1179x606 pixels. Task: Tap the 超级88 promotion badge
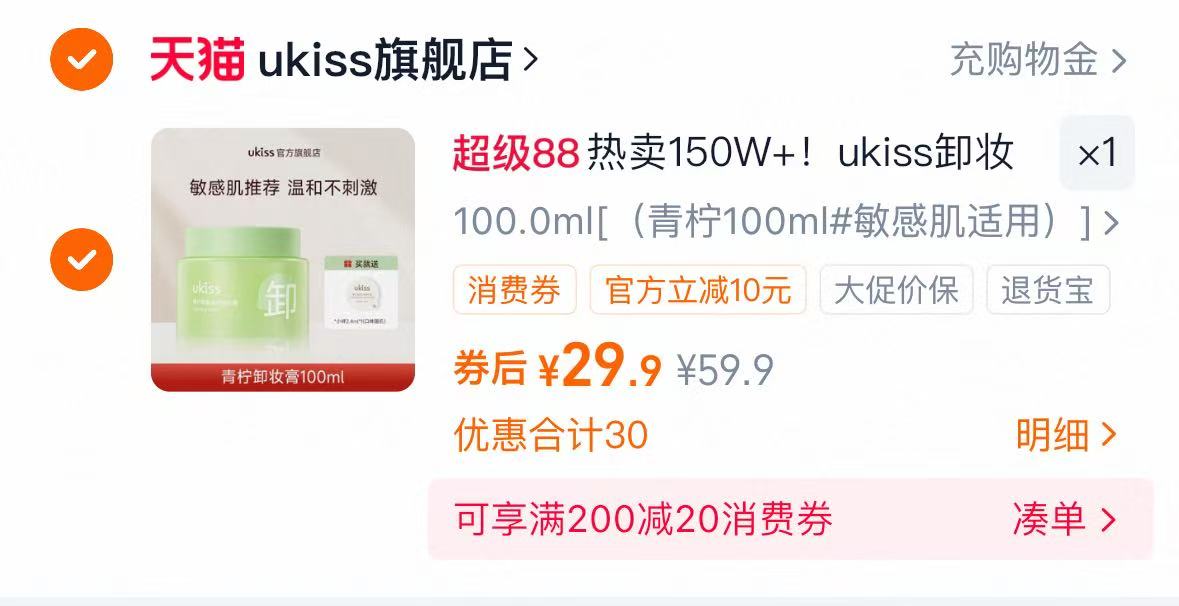pyautogui.click(x=516, y=153)
